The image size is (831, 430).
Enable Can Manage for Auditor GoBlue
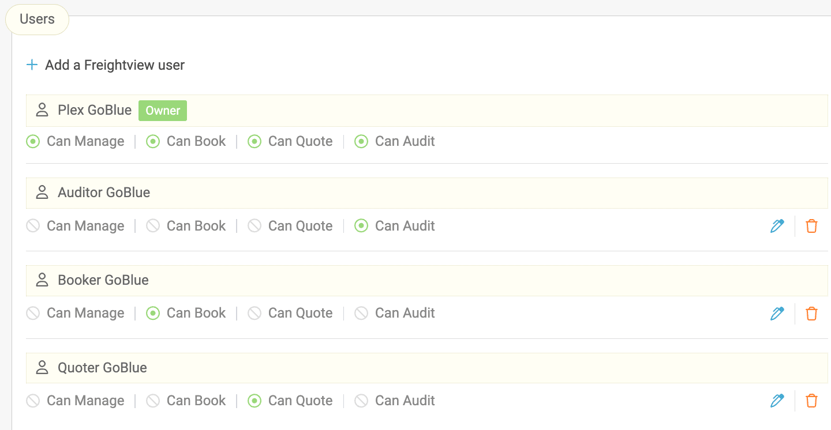click(34, 226)
